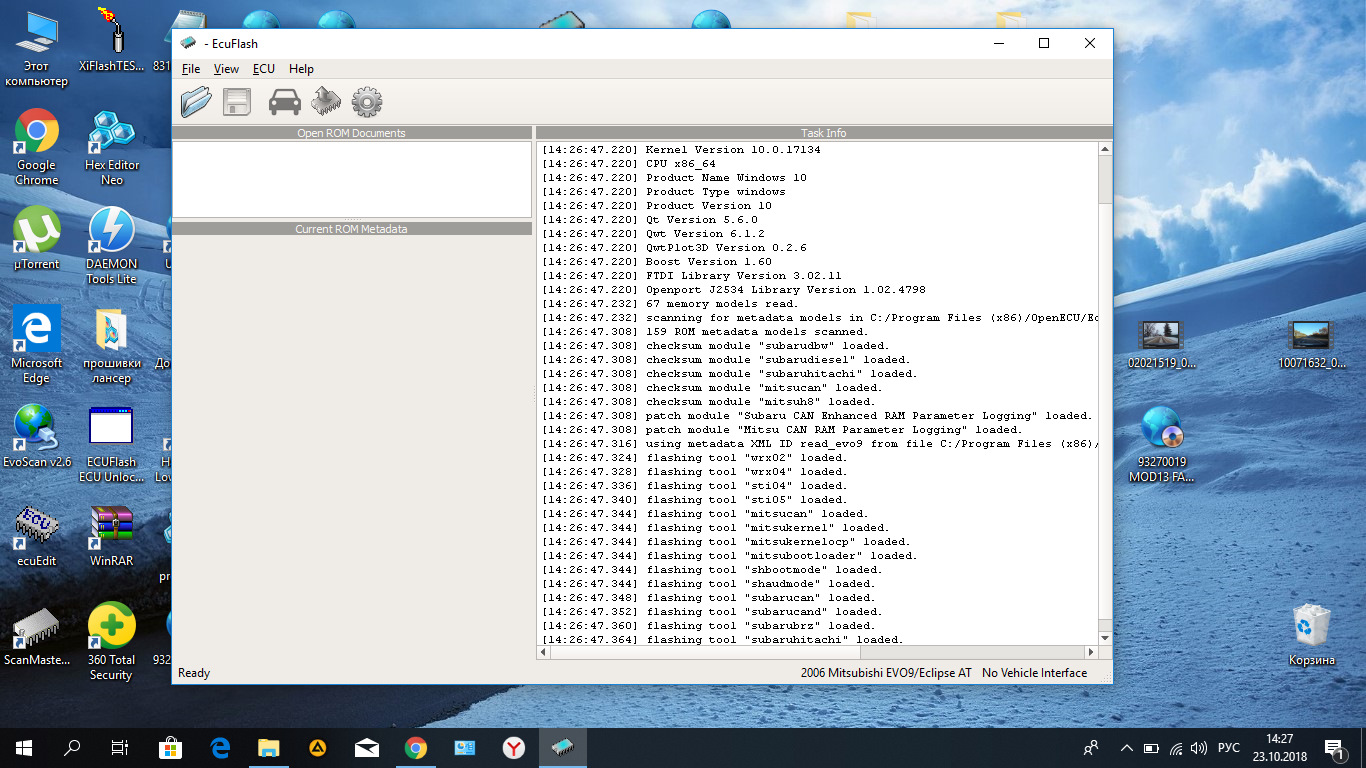The width and height of the screenshot is (1366, 768).
Task: Select the 93270019 MOD13 file on desktop
Action: pos(1161,444)
